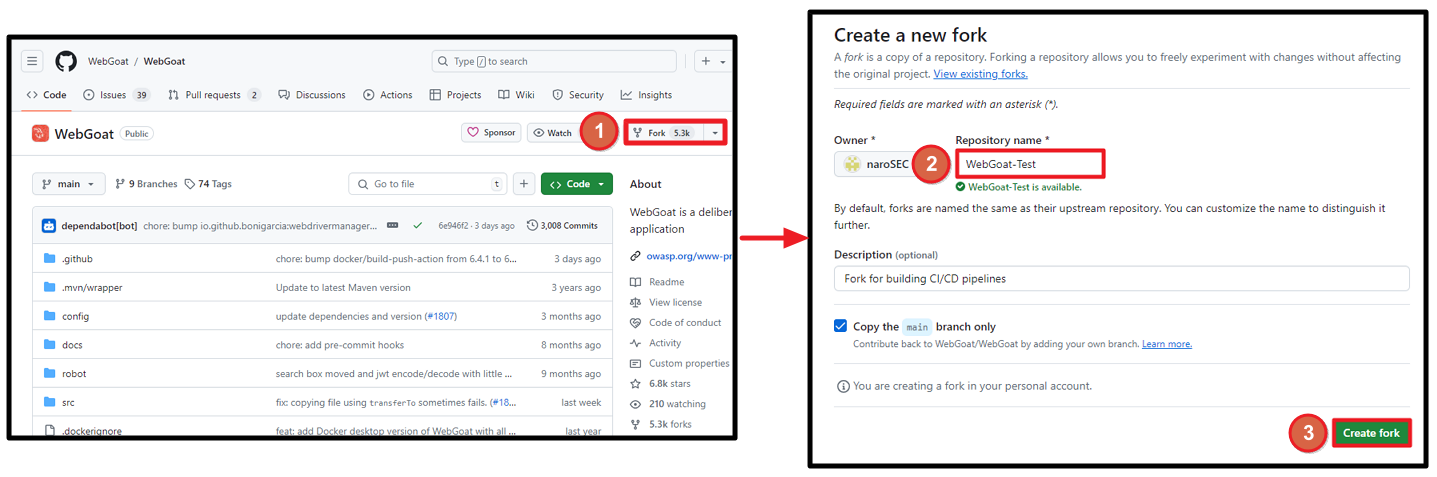1437x477 pixels.
Task: Open the Learn more link
Action: click(1167, 344)
